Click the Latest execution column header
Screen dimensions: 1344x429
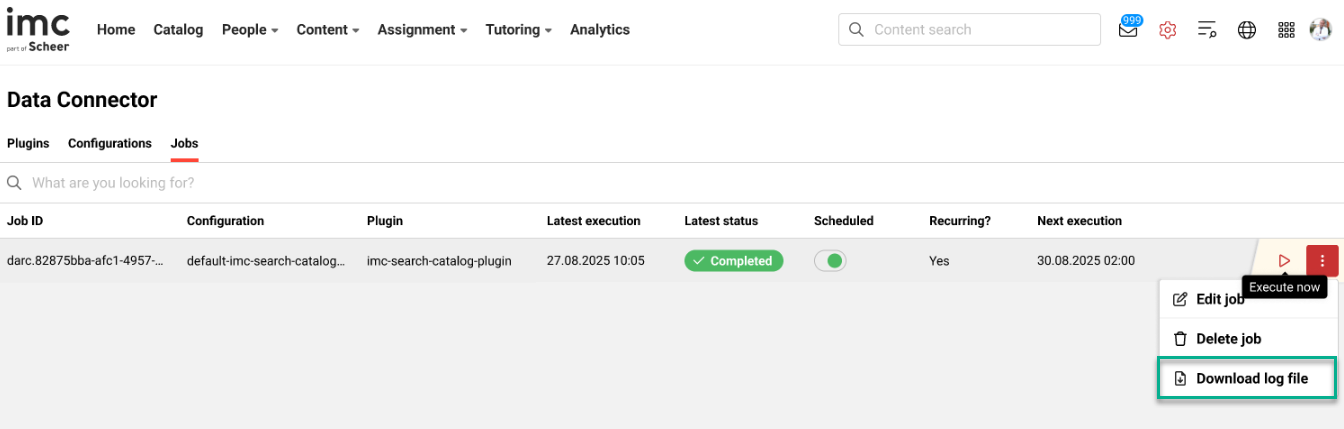pos(593,221)
